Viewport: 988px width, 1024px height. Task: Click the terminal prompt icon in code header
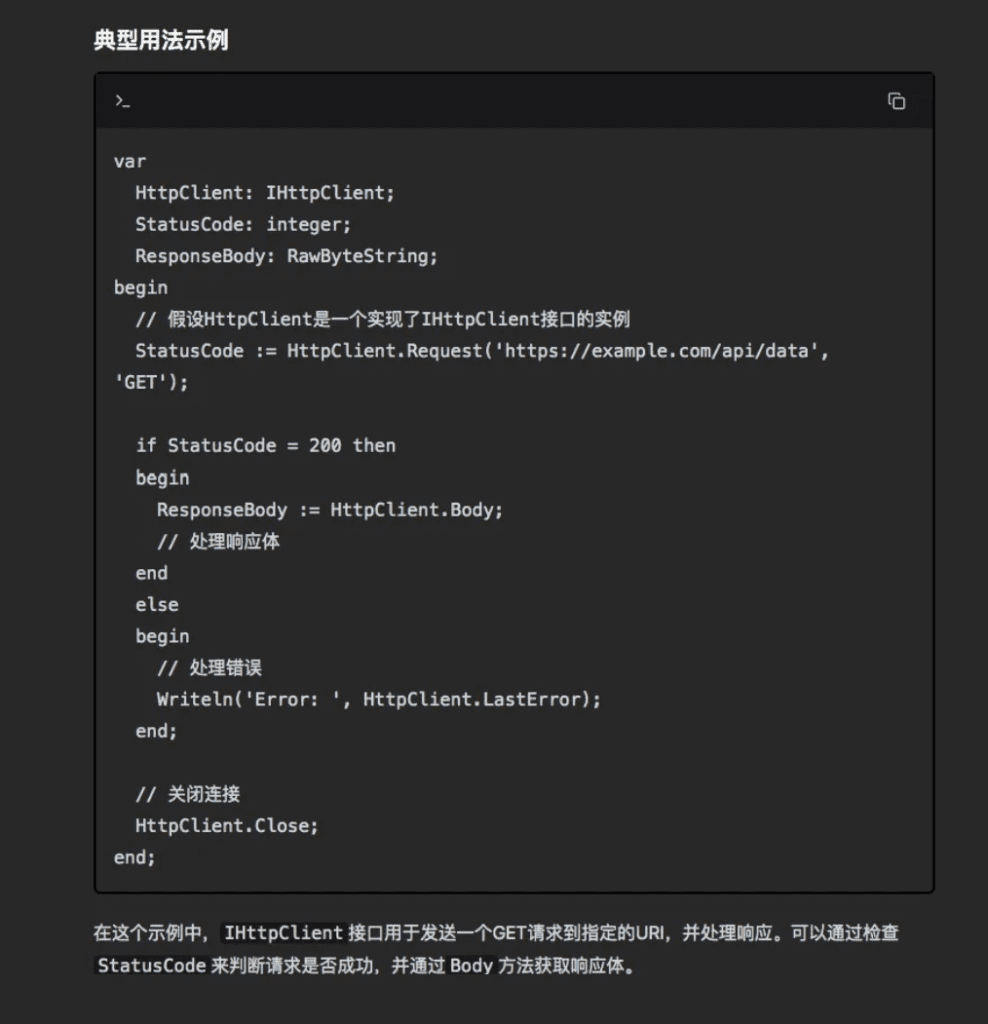pos(122,101)
